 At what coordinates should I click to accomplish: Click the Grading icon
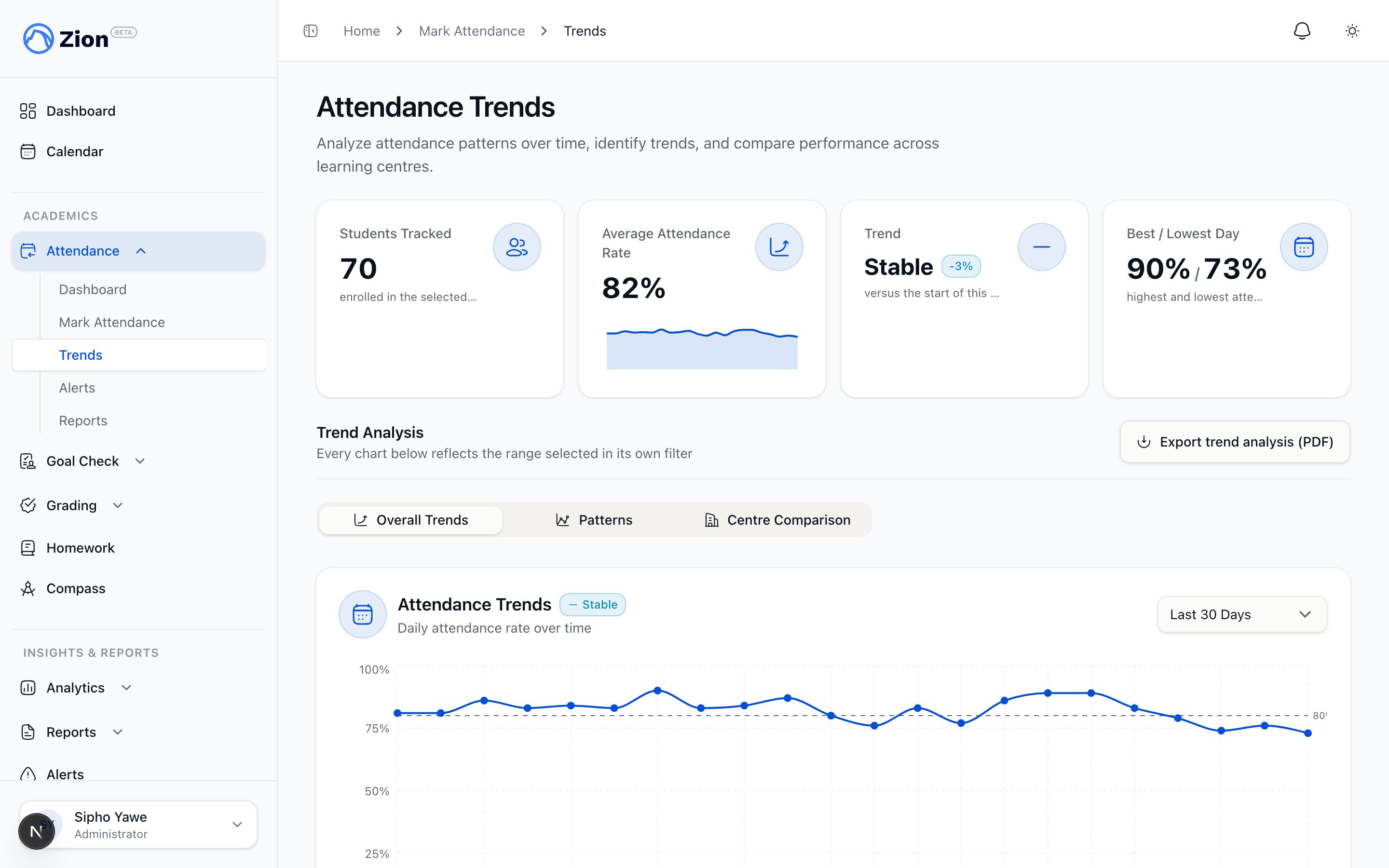click(27, 505)
